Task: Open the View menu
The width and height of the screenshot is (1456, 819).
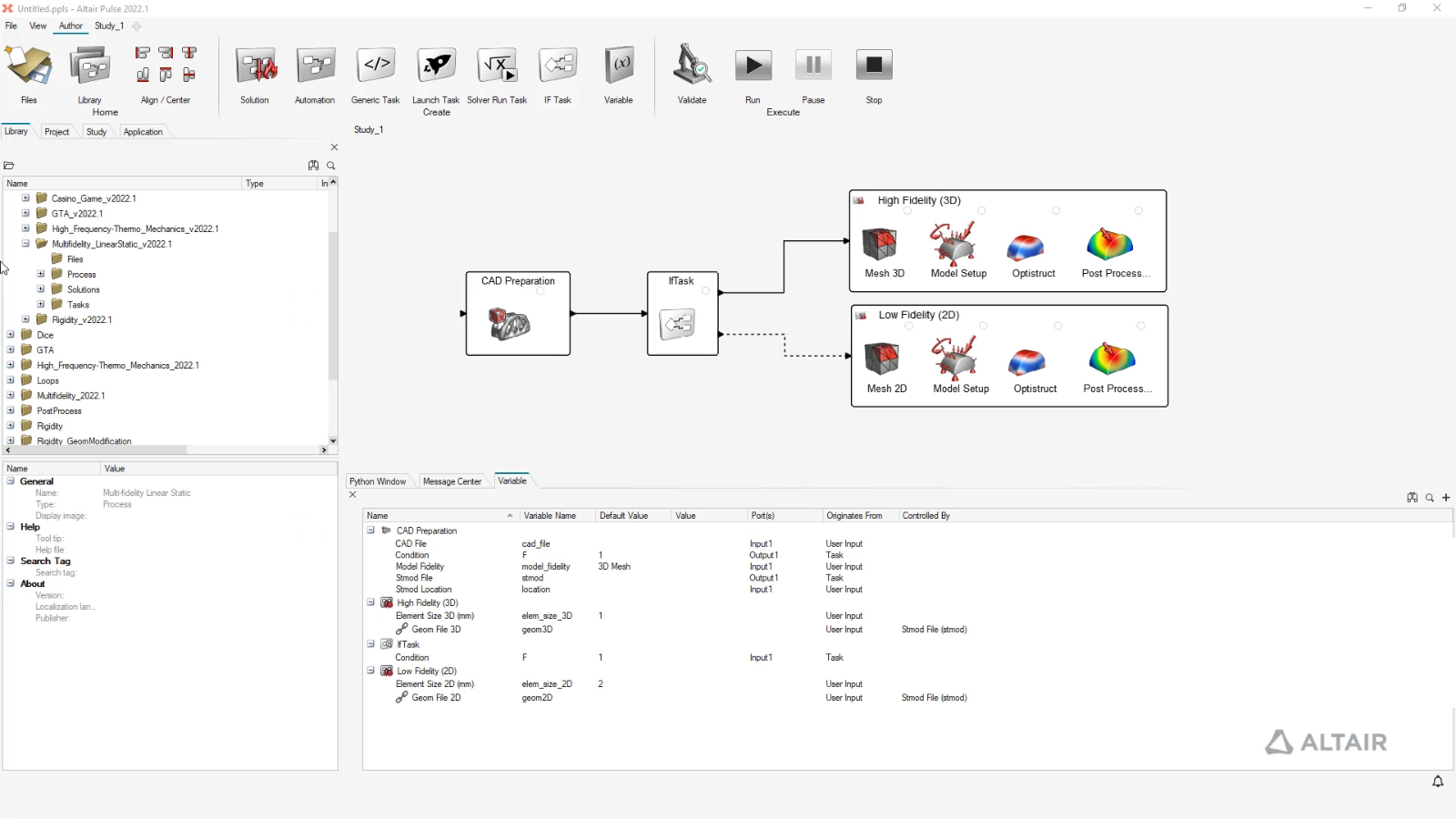Action: pyautogui.click(x=38, y=25)
